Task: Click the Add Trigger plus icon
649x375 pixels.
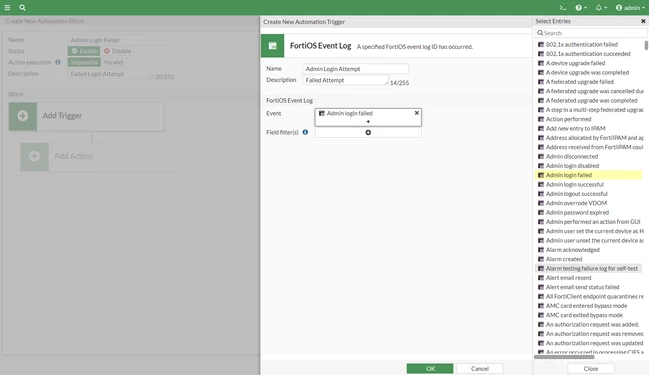Action: click(23, 116)
